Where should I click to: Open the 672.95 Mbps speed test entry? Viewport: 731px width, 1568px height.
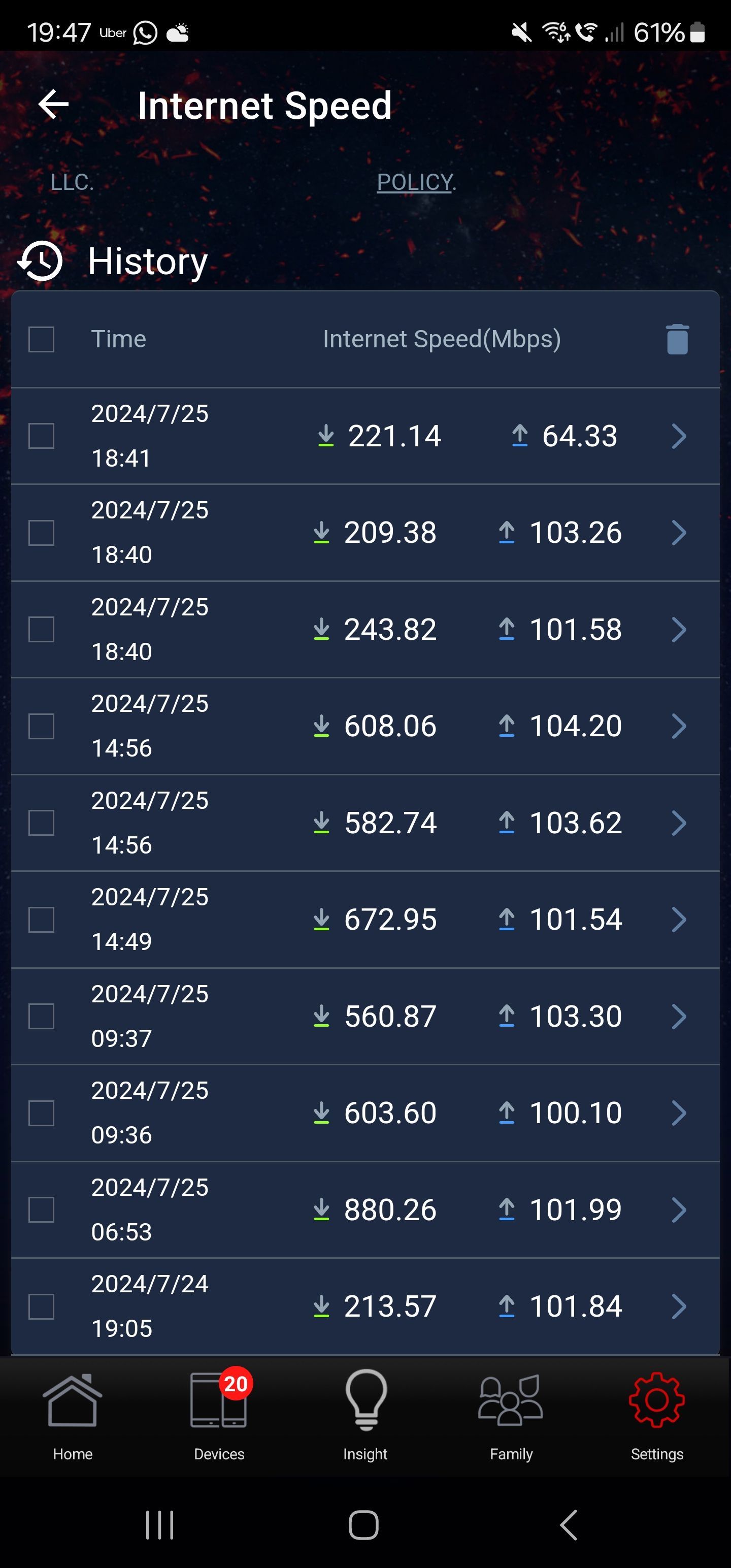tap(389, 919)
